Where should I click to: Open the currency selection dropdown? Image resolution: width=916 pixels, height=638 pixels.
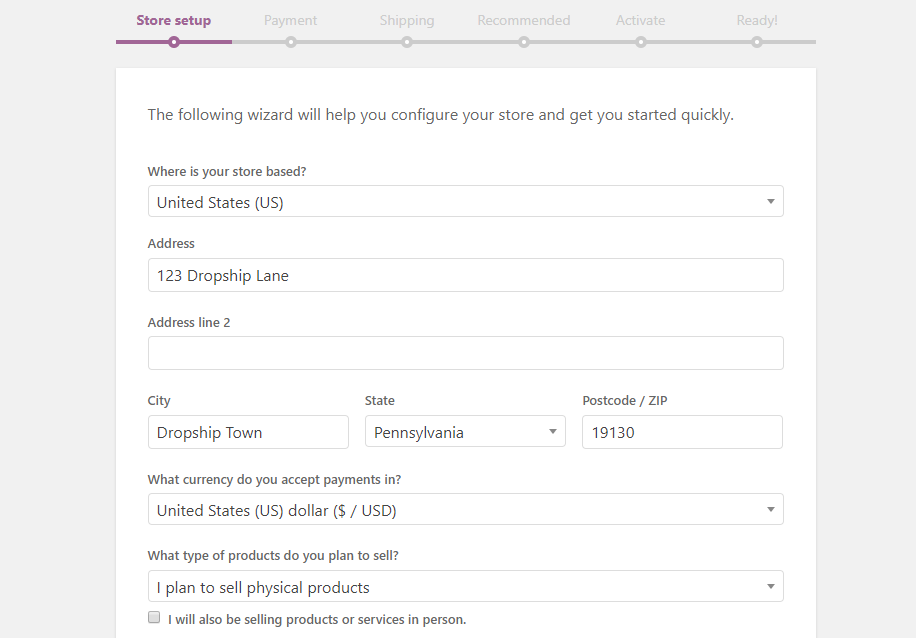[465, 510]
